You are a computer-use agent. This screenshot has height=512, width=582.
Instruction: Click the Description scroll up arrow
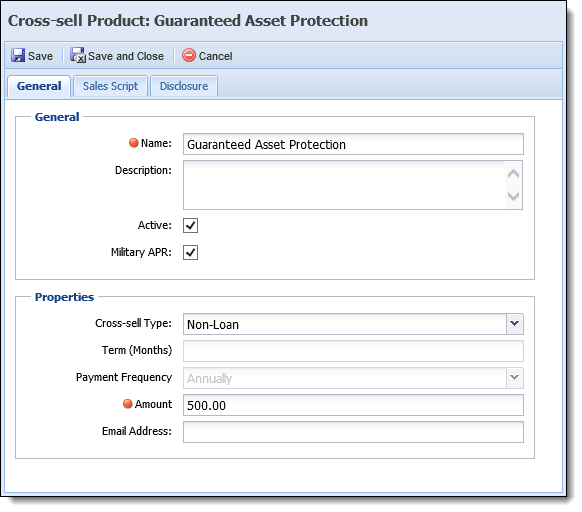[513, 174]
